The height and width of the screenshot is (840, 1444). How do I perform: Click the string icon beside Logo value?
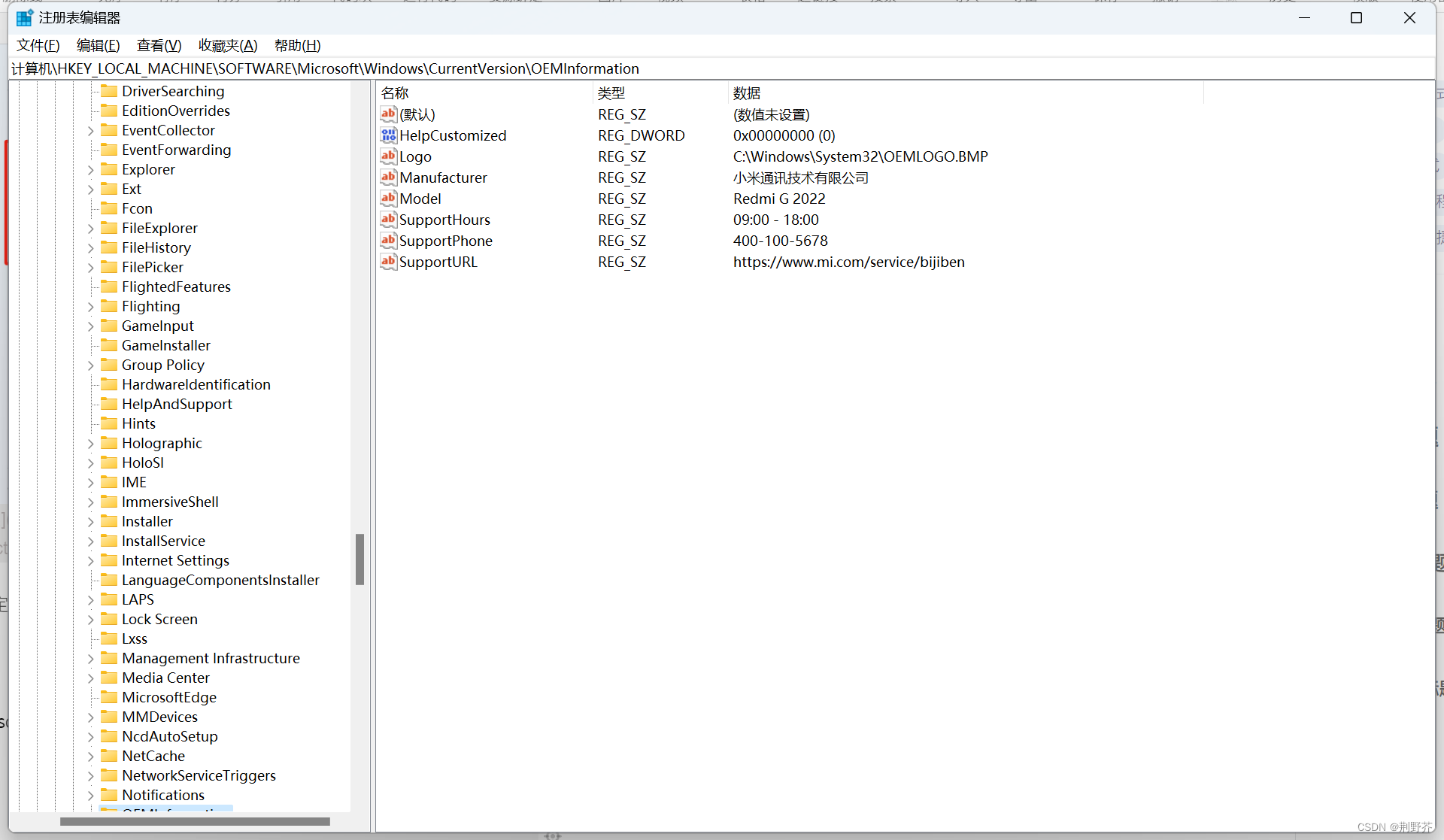point(388,156)
